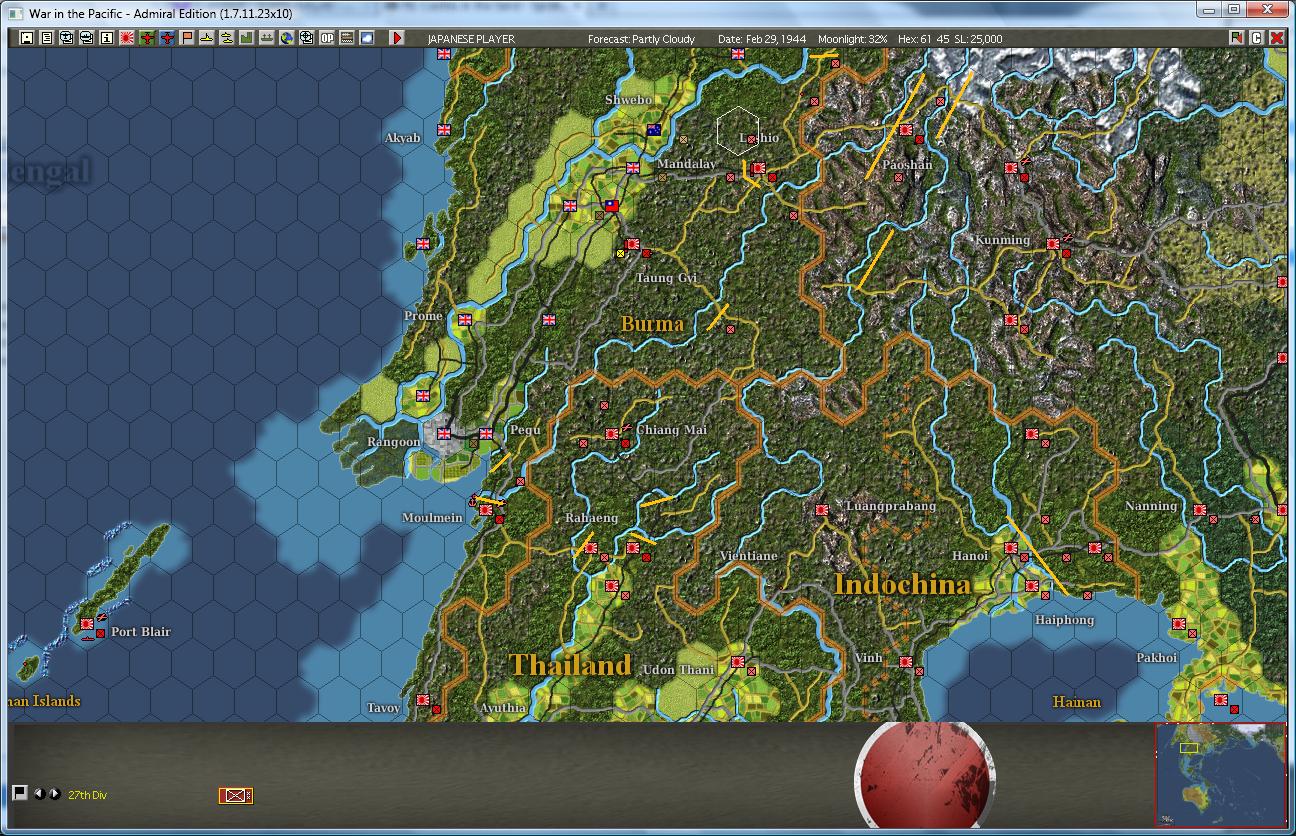1296x836 pixels.
Task: Click the Ayuthia city label
Action: (502, 708)
